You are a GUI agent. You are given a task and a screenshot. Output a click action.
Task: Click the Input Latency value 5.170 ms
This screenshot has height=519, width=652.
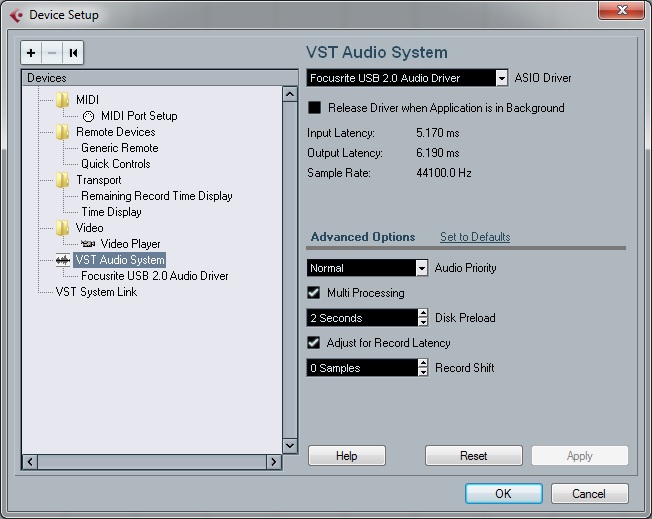437,133
